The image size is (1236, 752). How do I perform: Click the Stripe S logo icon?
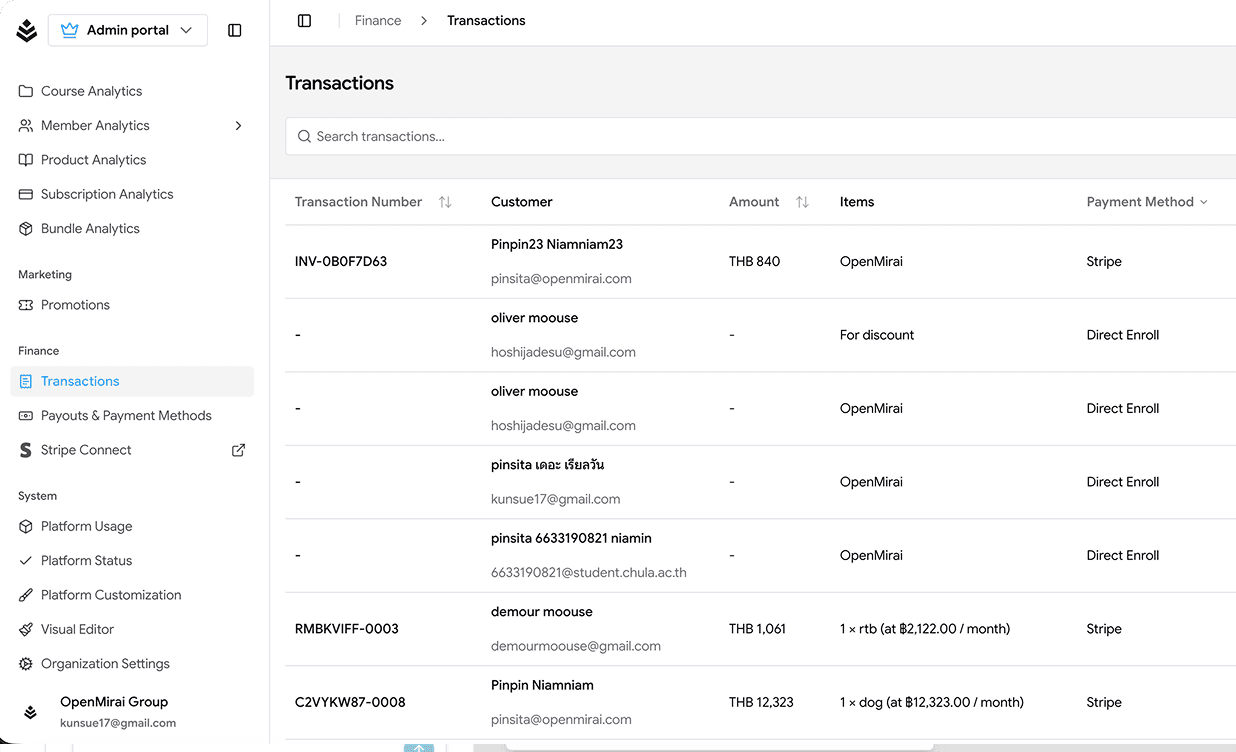tap(26, 450)
